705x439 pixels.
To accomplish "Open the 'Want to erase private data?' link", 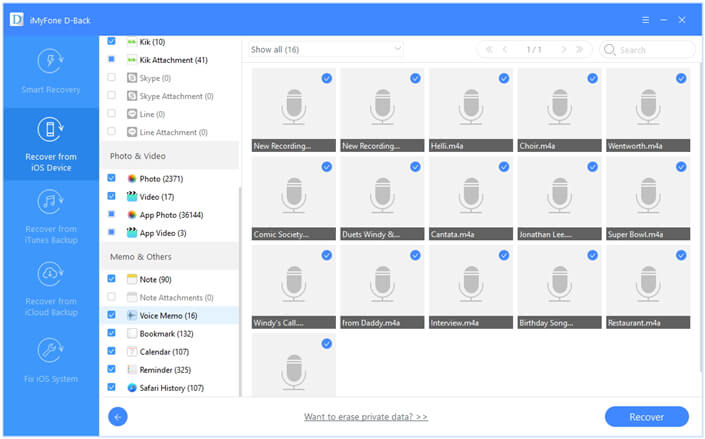I will click(366, 417).
